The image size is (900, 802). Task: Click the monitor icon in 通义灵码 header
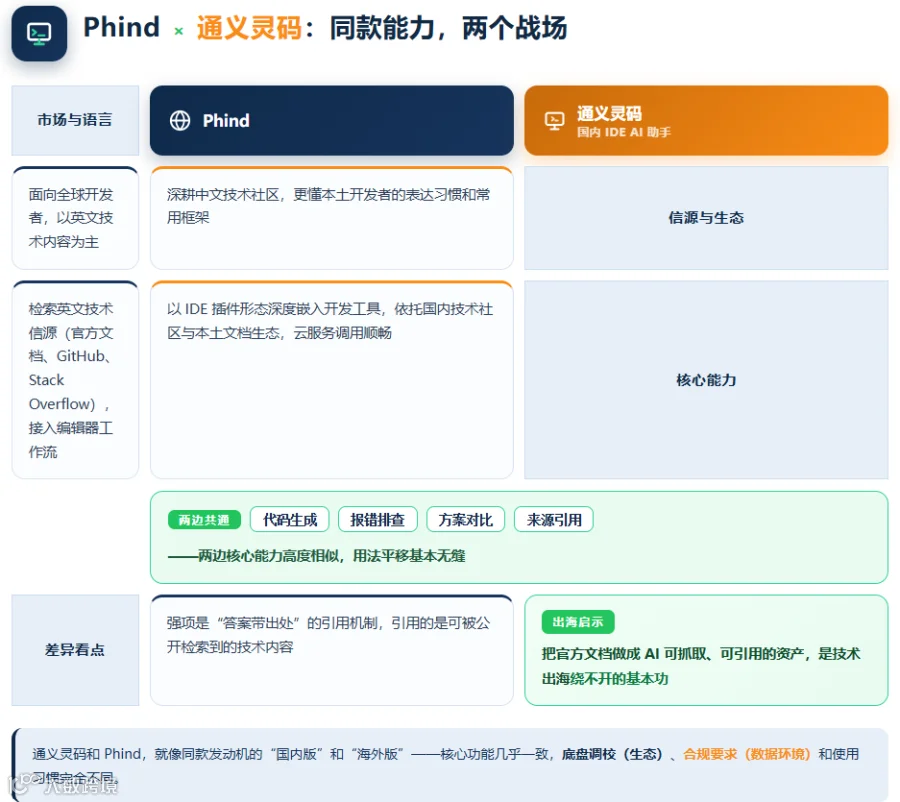[554, 121]
